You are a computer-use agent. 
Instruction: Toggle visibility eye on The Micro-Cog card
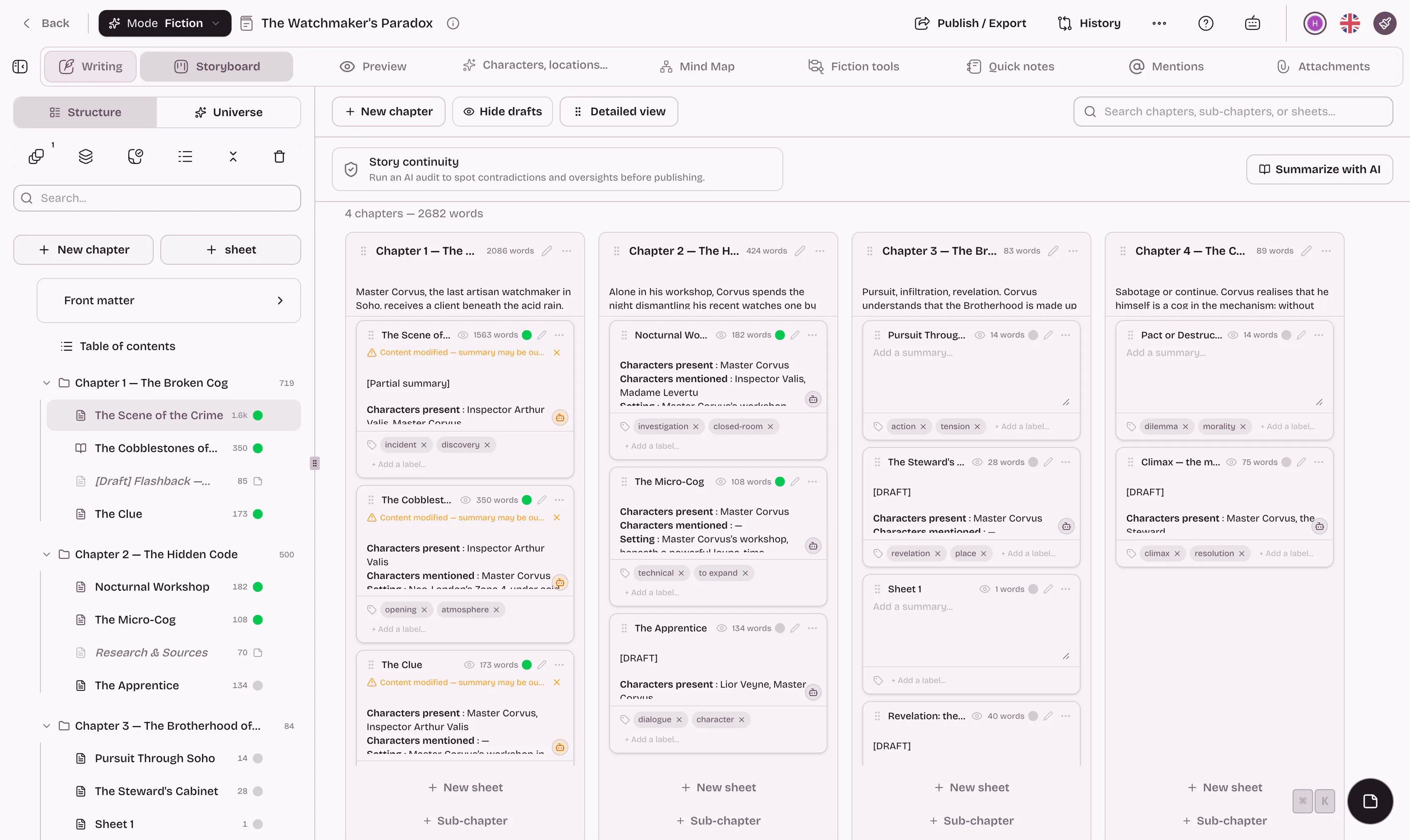720,482
